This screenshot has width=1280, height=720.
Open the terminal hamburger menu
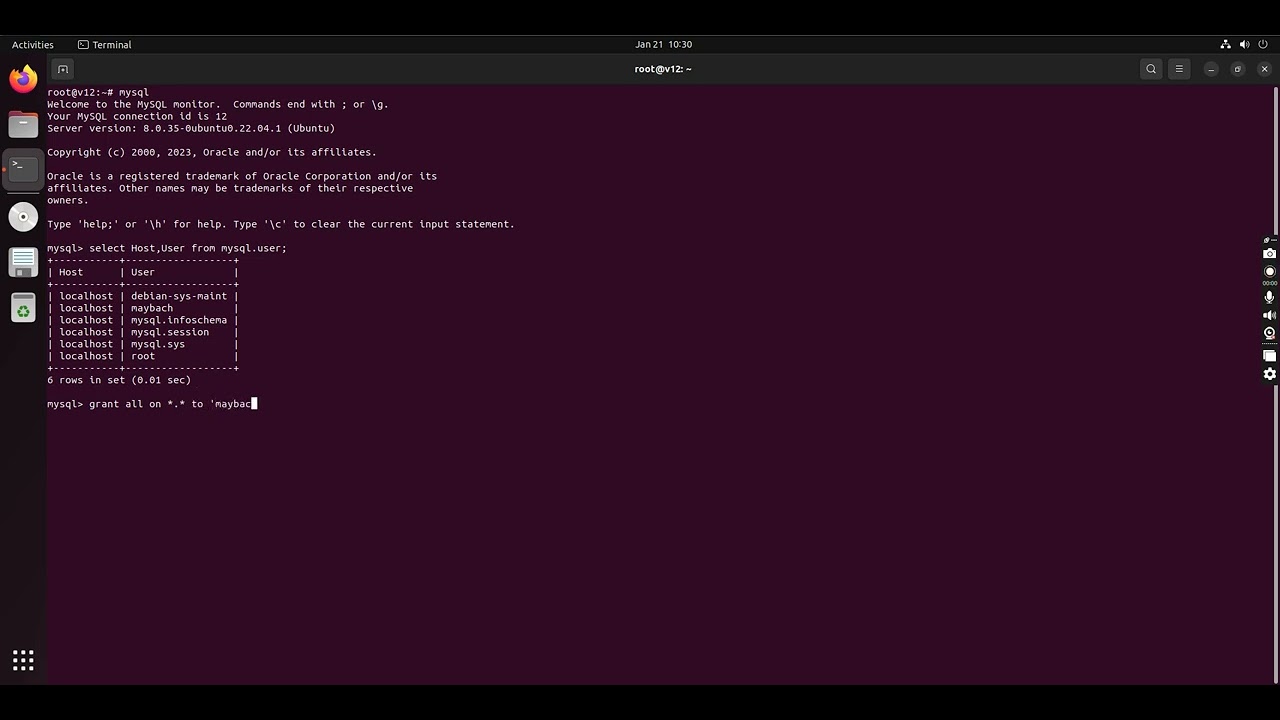(1179, 69)
